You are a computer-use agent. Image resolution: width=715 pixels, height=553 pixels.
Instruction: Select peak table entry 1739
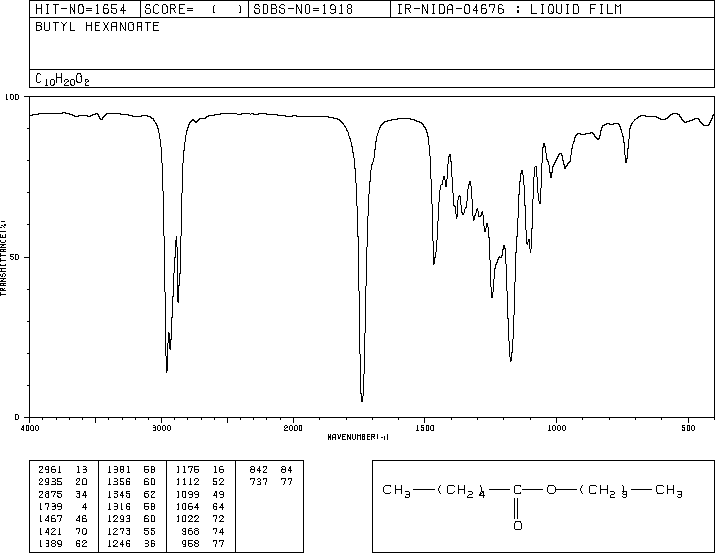click(50, 506)
